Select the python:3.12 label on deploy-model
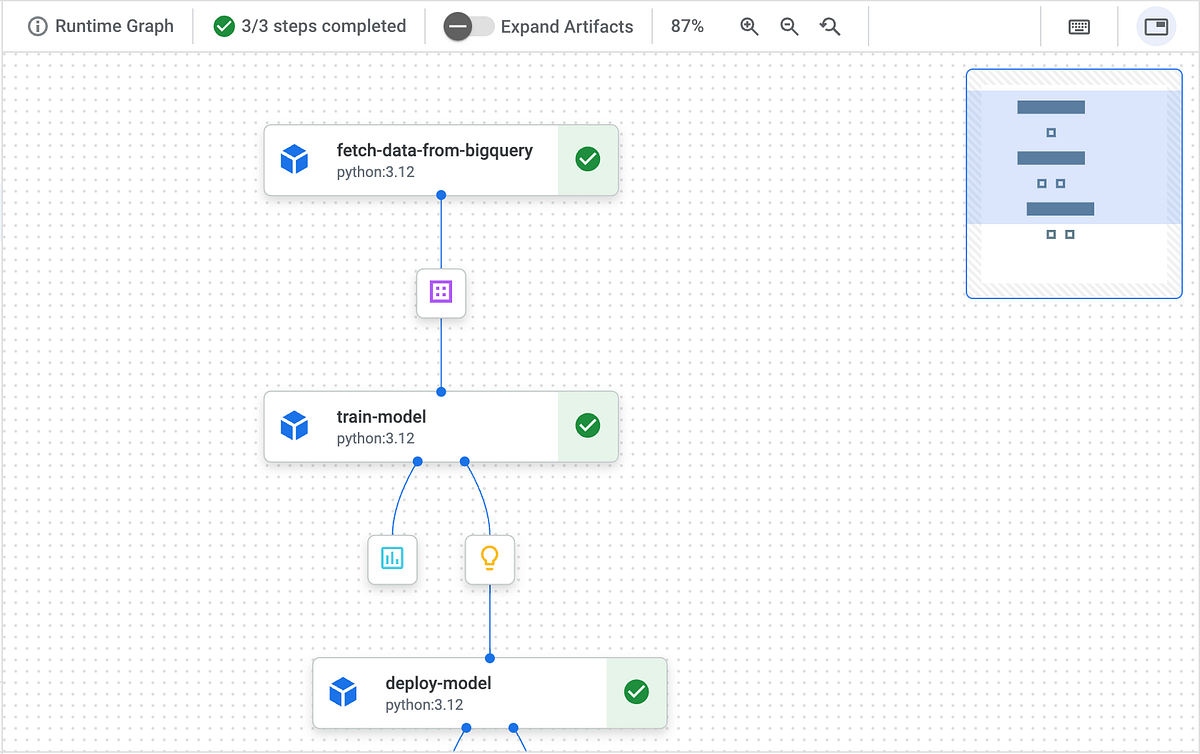This screenshot has width=1200, height=754. pos(425,704)
